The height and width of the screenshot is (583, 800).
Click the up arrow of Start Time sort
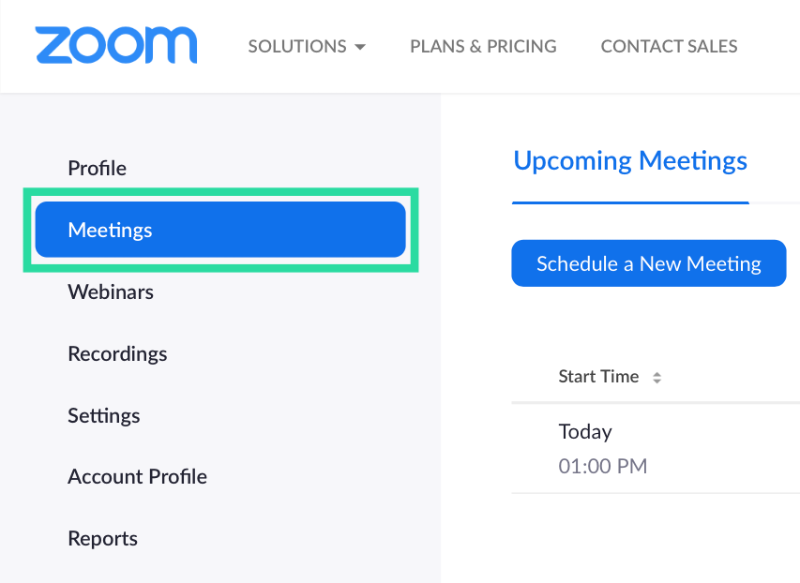[657, 374]
